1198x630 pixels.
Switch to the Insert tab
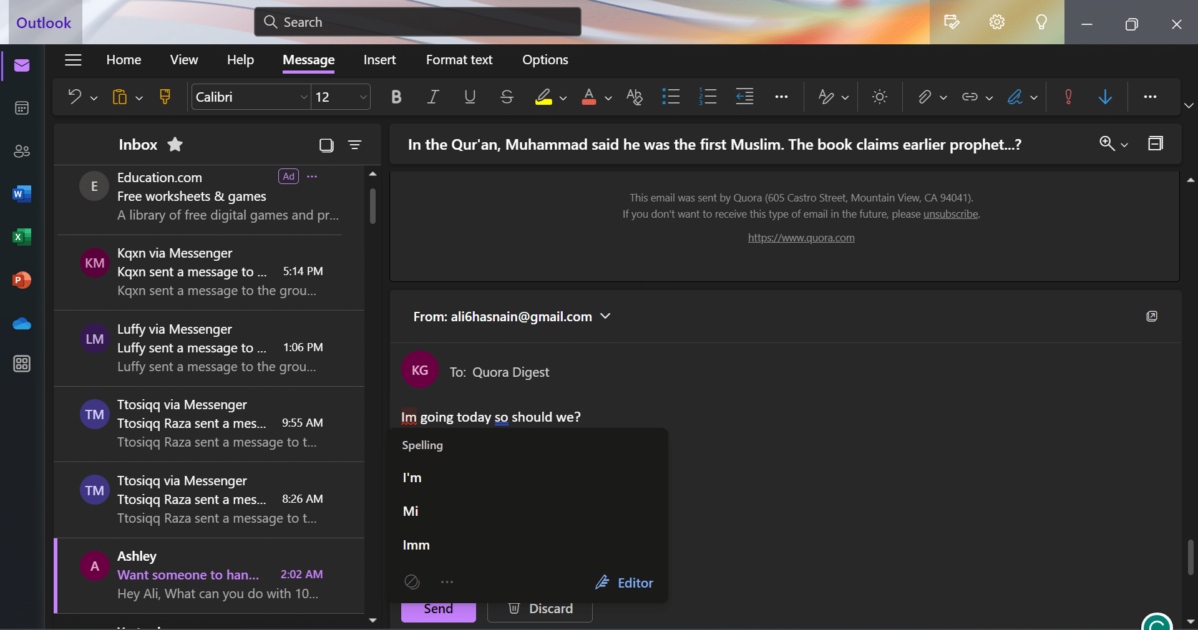point(380,60)
